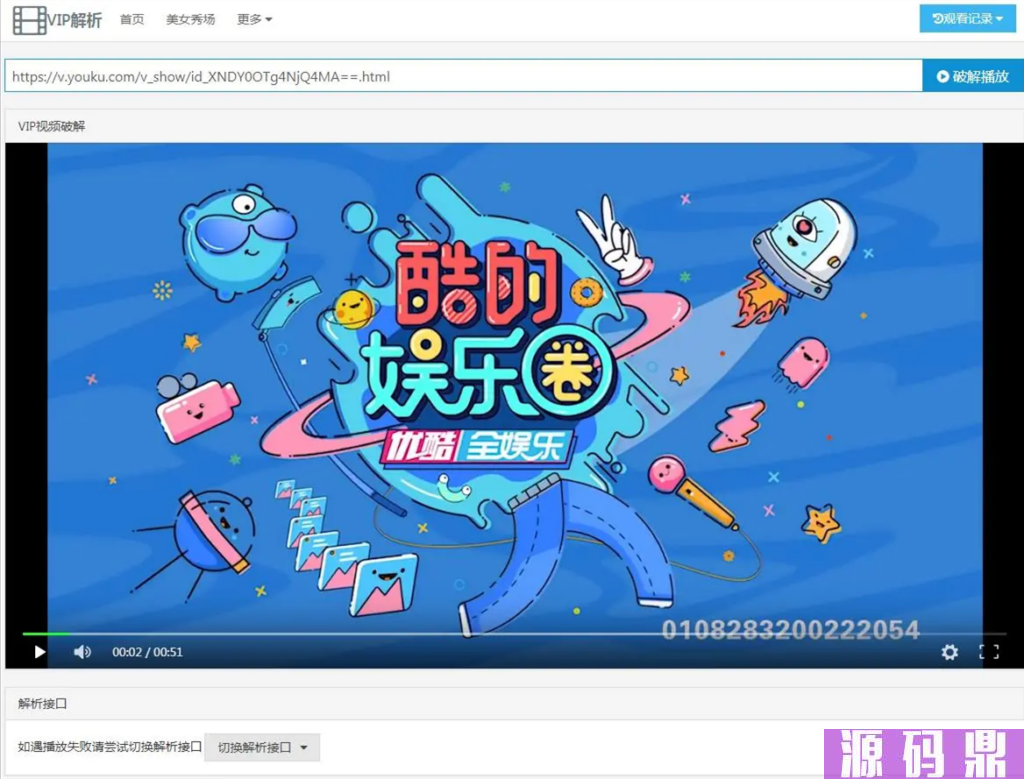Mute the video using the speaker icon
This screenshot has height=779, width=1024.
[x=82, y=652]
